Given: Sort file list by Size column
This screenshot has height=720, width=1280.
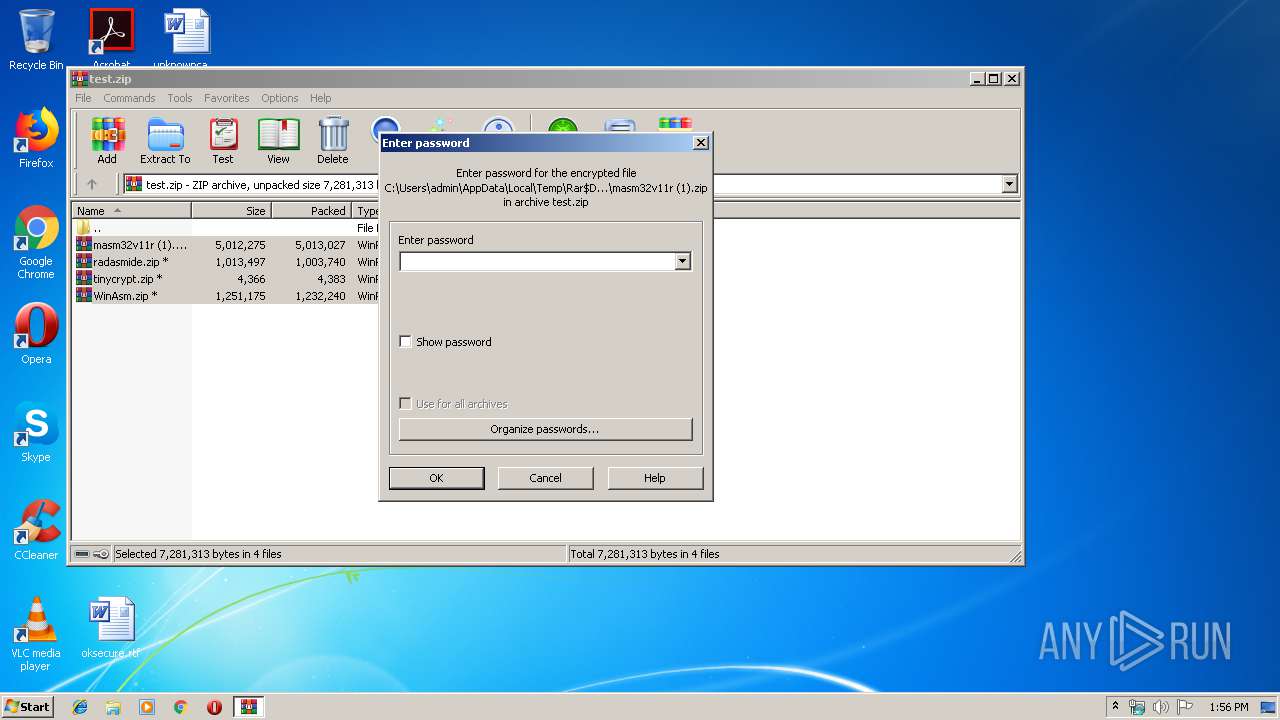Looking at the screenshot, I should tap(231, 211).
